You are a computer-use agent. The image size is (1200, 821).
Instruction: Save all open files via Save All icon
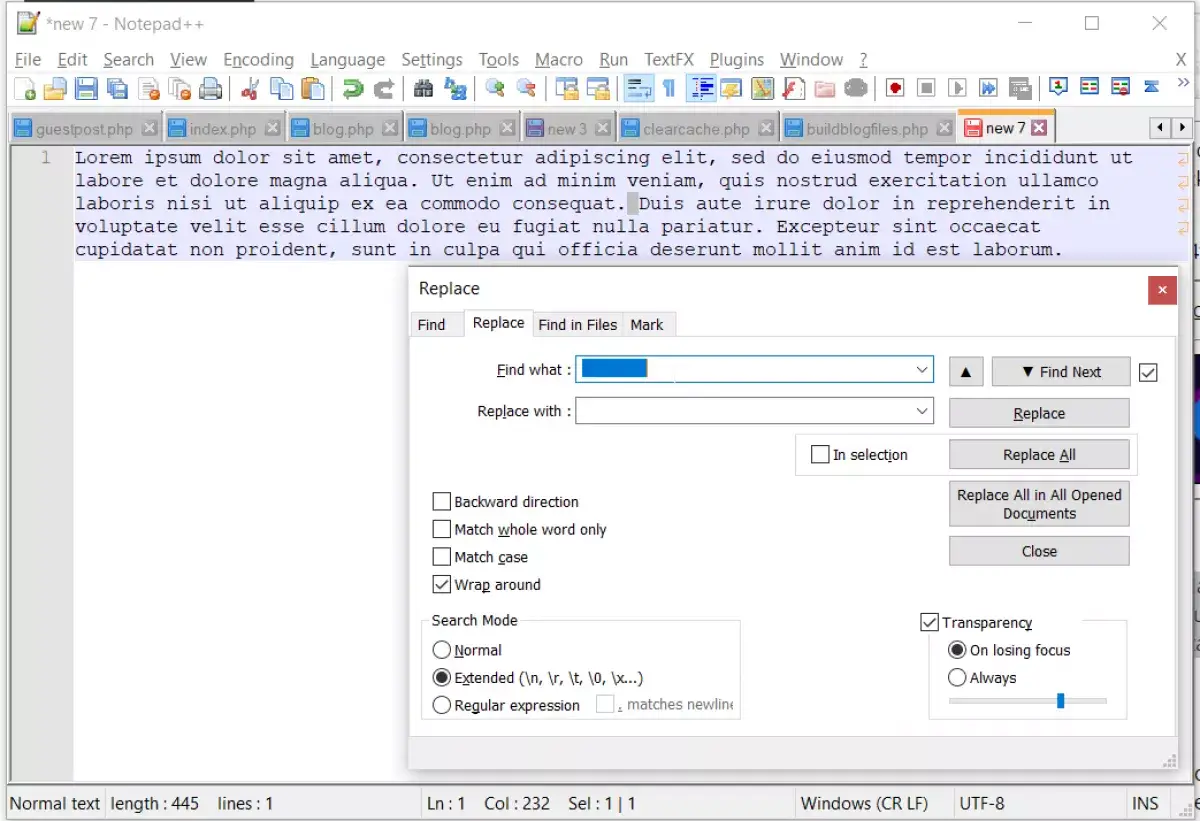point(115,87)
